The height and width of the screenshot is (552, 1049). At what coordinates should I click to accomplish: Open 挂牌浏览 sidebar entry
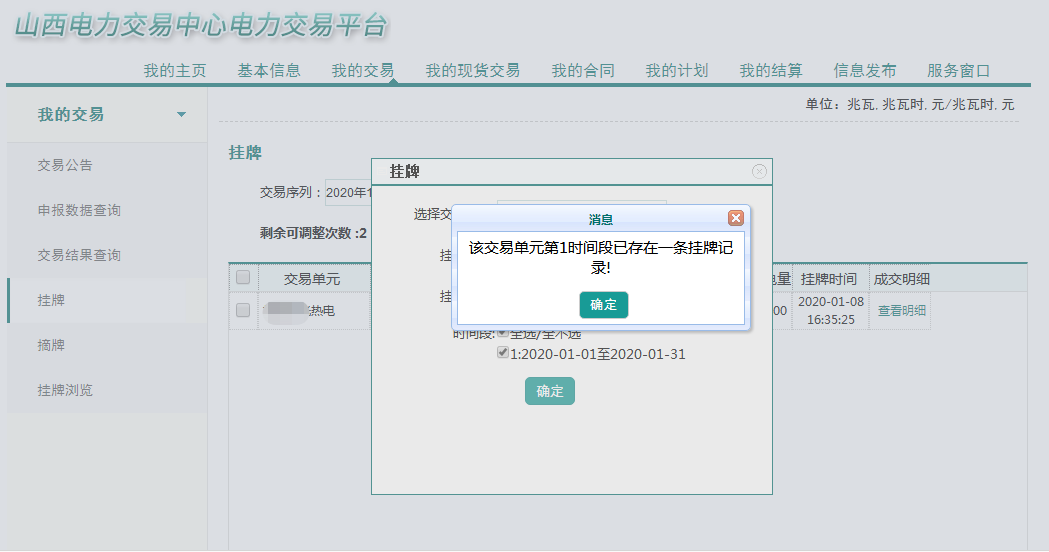65,390
